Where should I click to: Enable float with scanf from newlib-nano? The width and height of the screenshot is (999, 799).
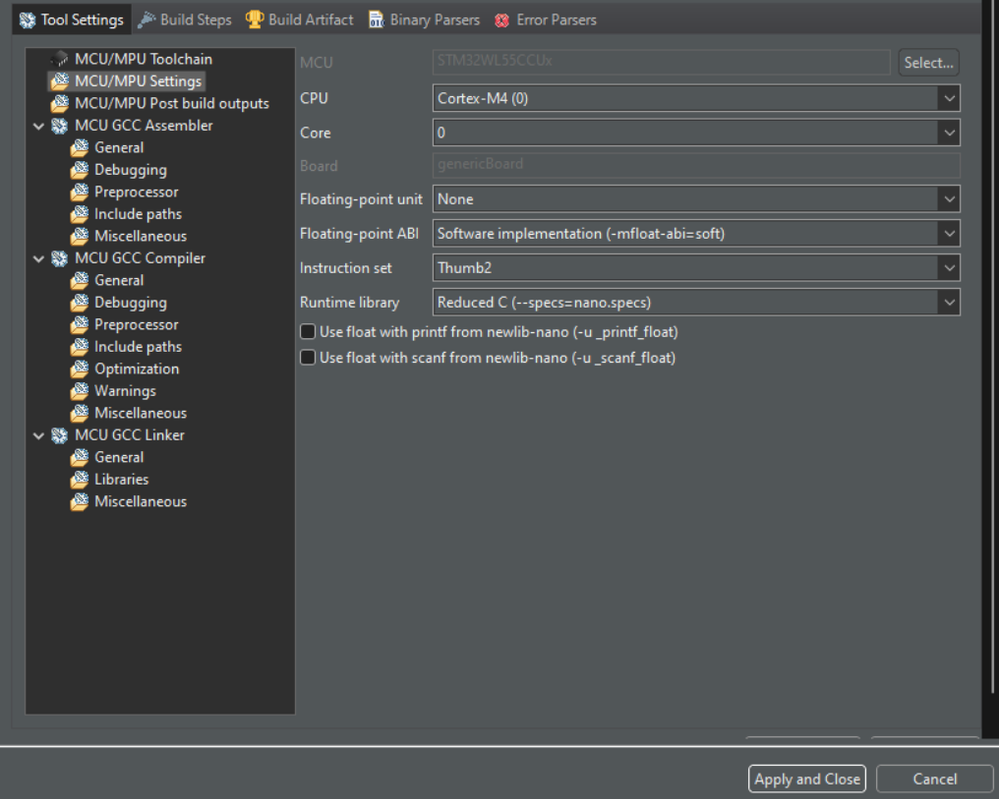(308, 357)
